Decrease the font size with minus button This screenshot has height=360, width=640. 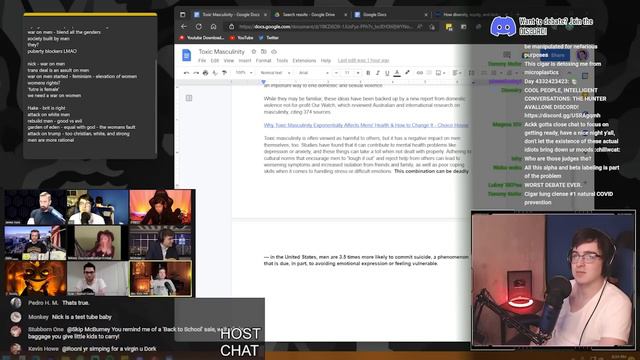[336, 73]
